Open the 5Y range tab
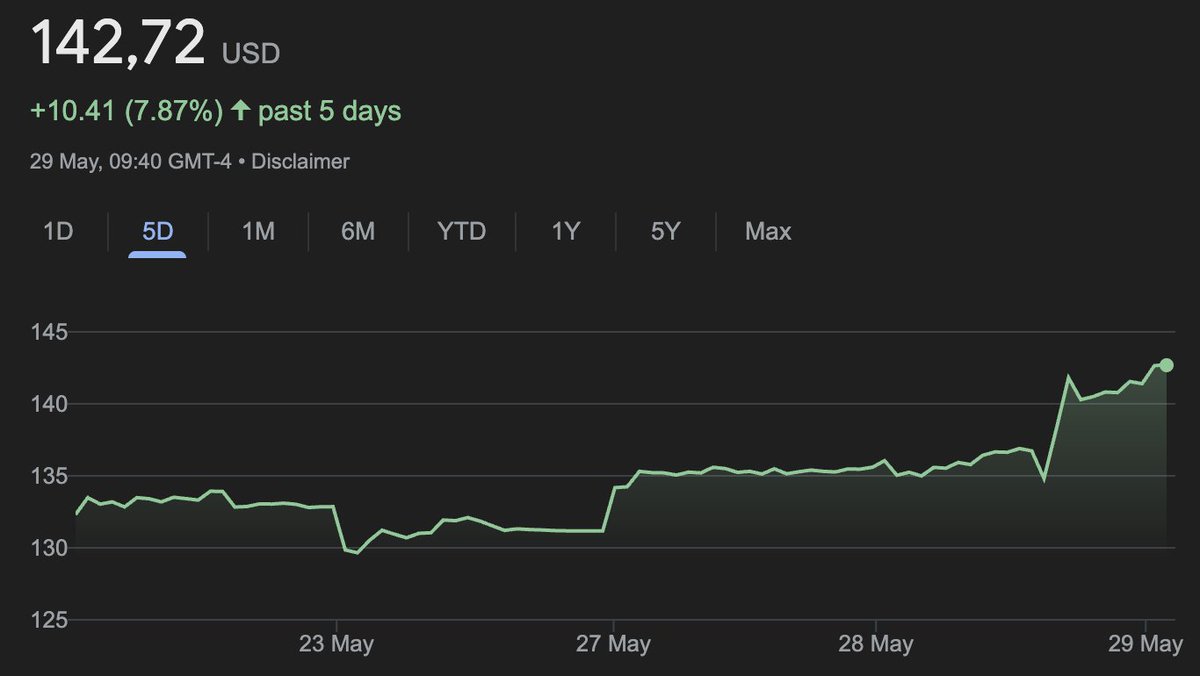Screen dimensions: 1200x676 click(665, 232)
